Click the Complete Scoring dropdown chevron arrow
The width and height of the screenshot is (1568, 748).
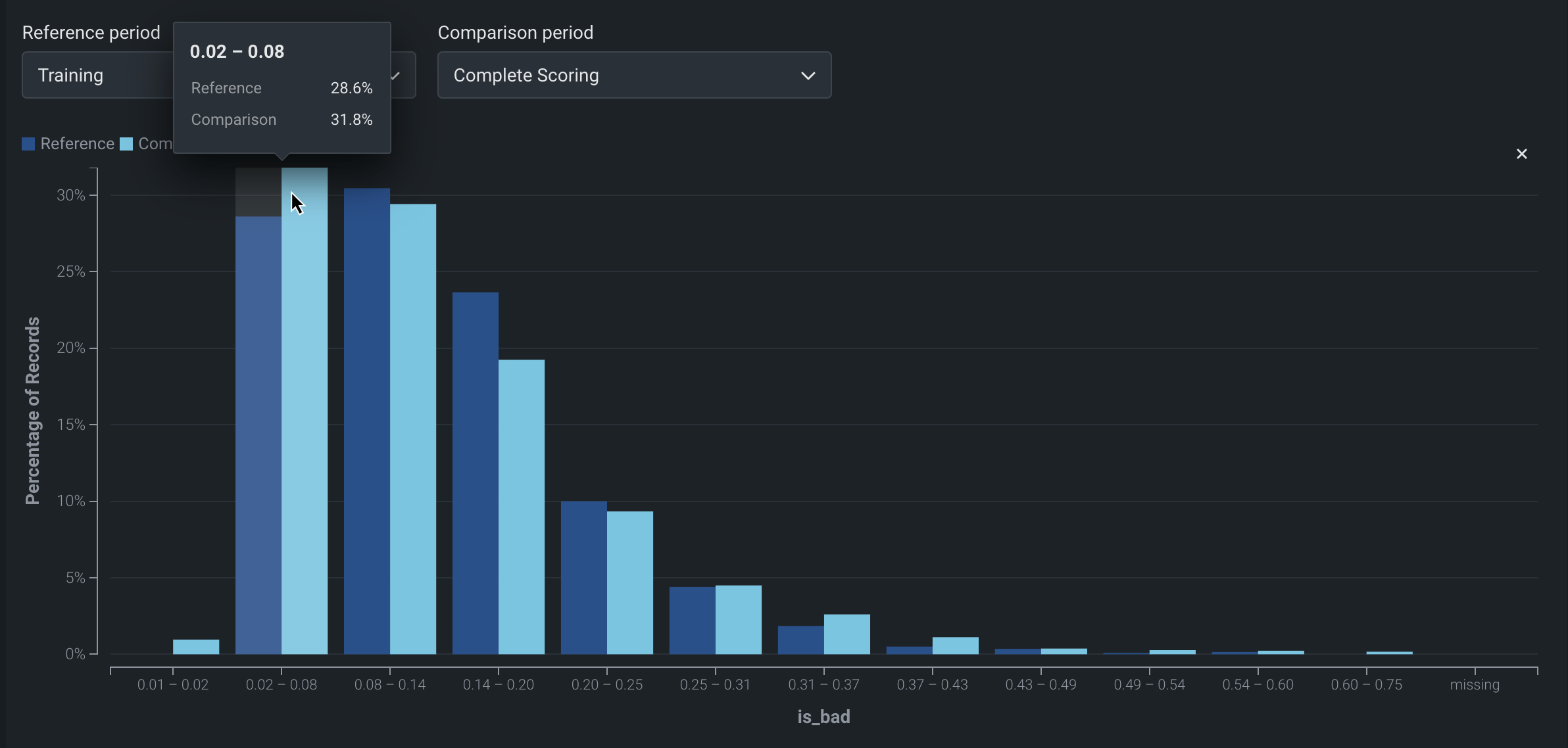point(808,76)
